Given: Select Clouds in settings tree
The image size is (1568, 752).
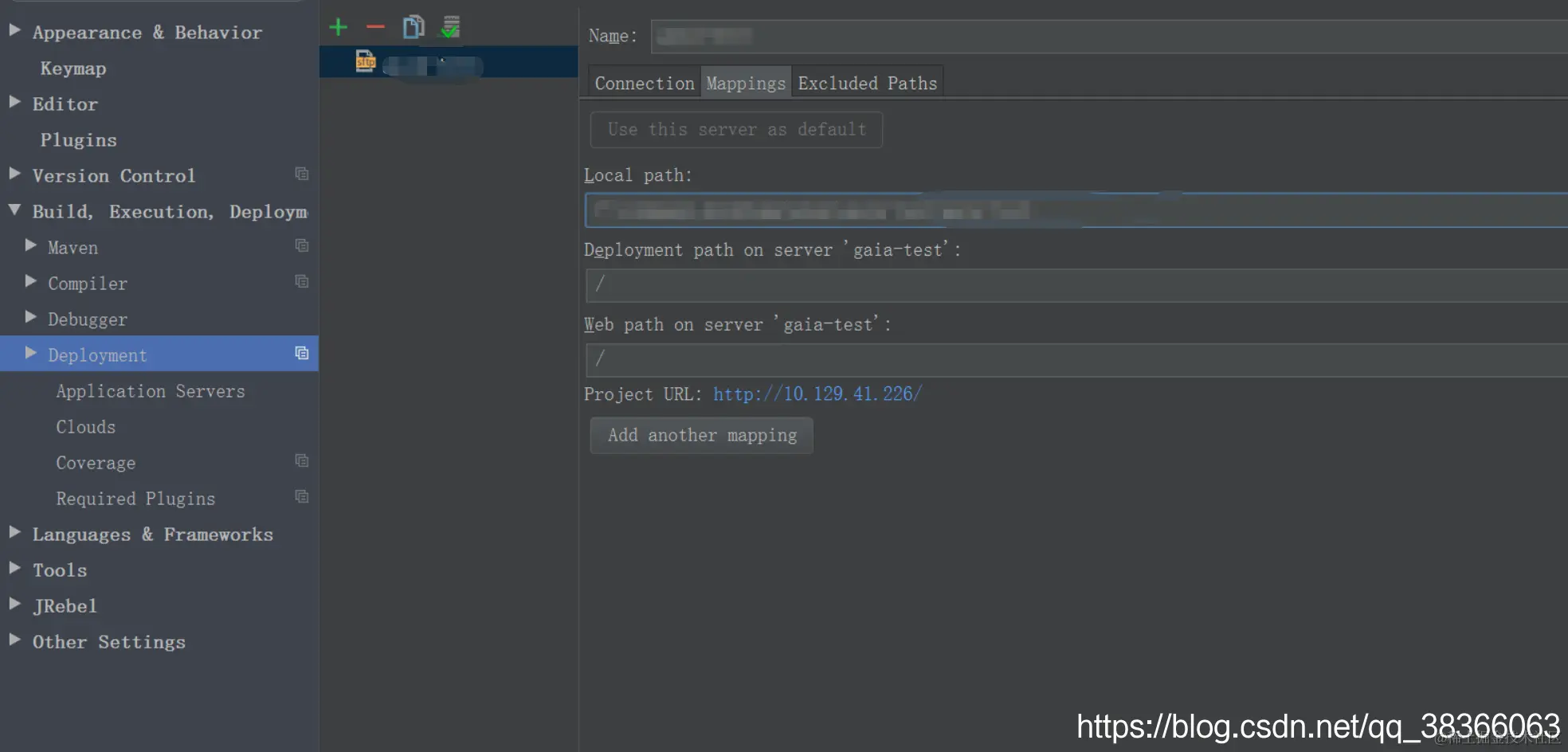Looking at the screenshot, I should 86,427.
